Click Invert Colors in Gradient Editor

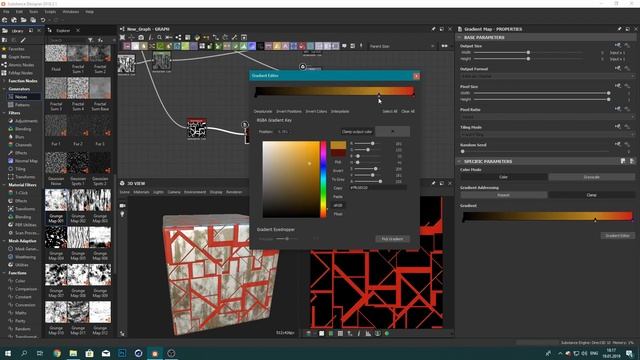click(316, 111)
